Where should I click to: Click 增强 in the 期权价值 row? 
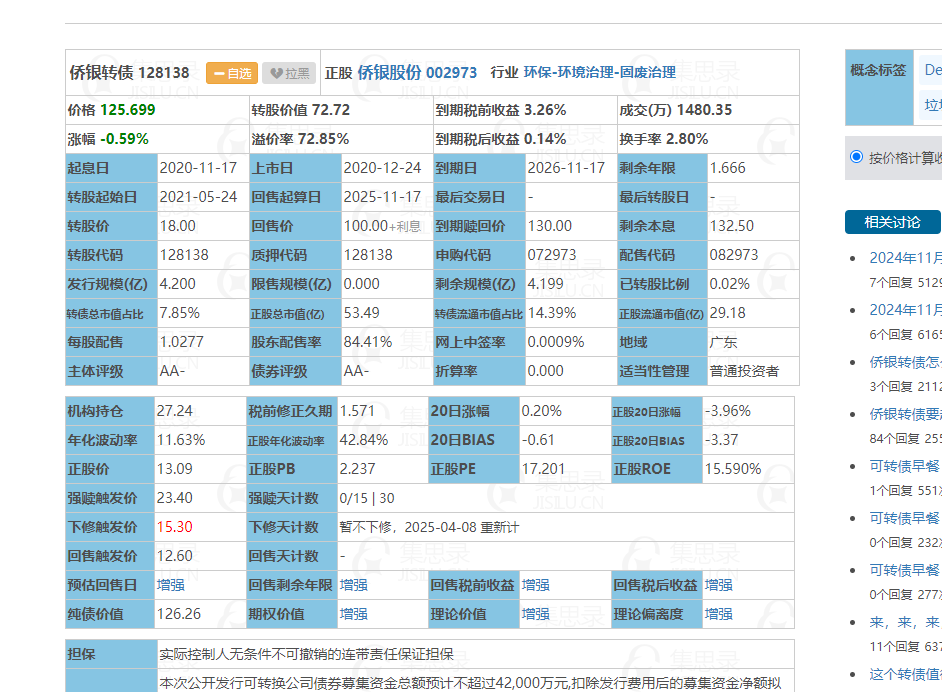click(x=354, y=614)
